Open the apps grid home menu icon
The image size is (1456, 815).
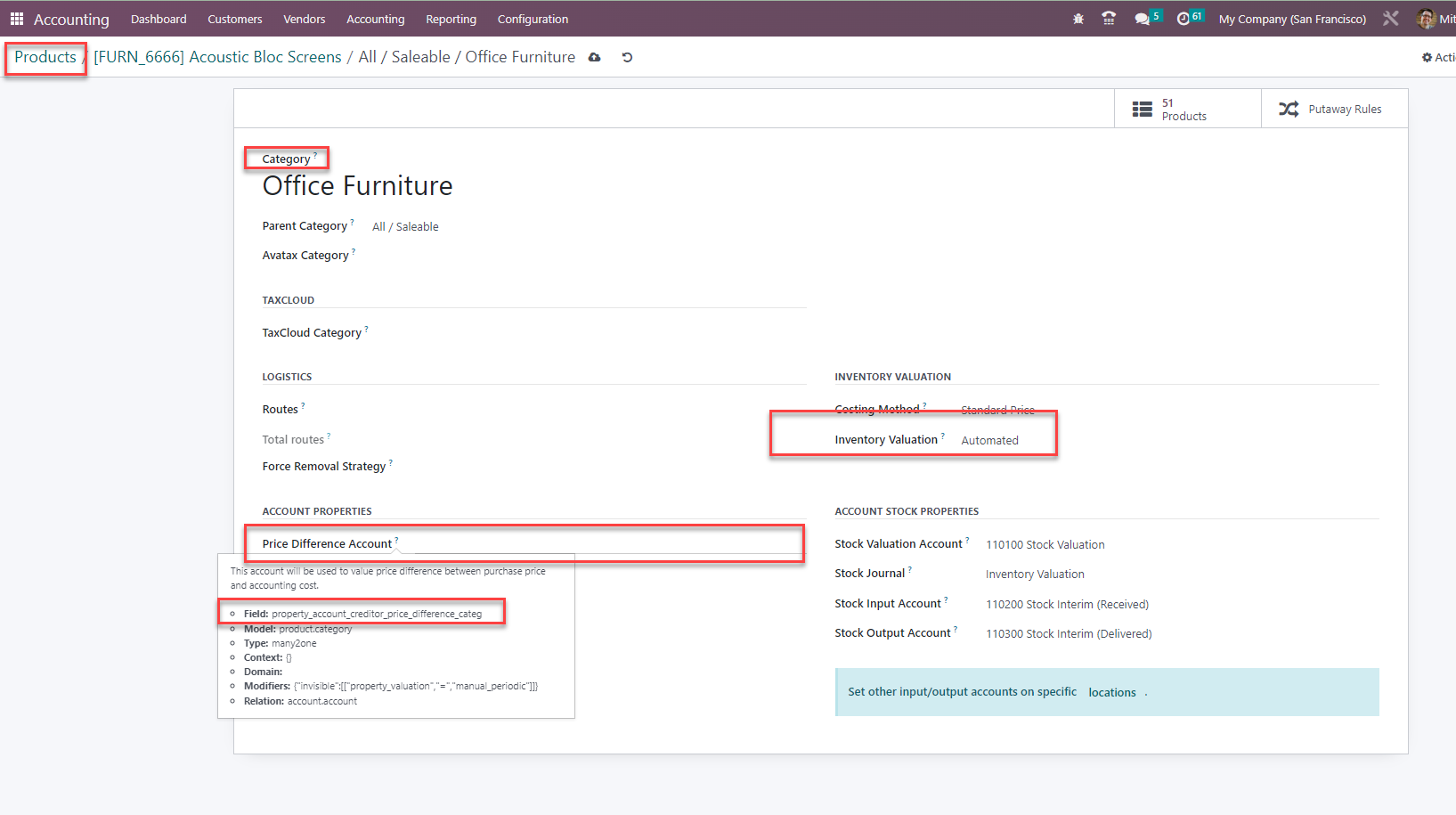click(16, 19)
